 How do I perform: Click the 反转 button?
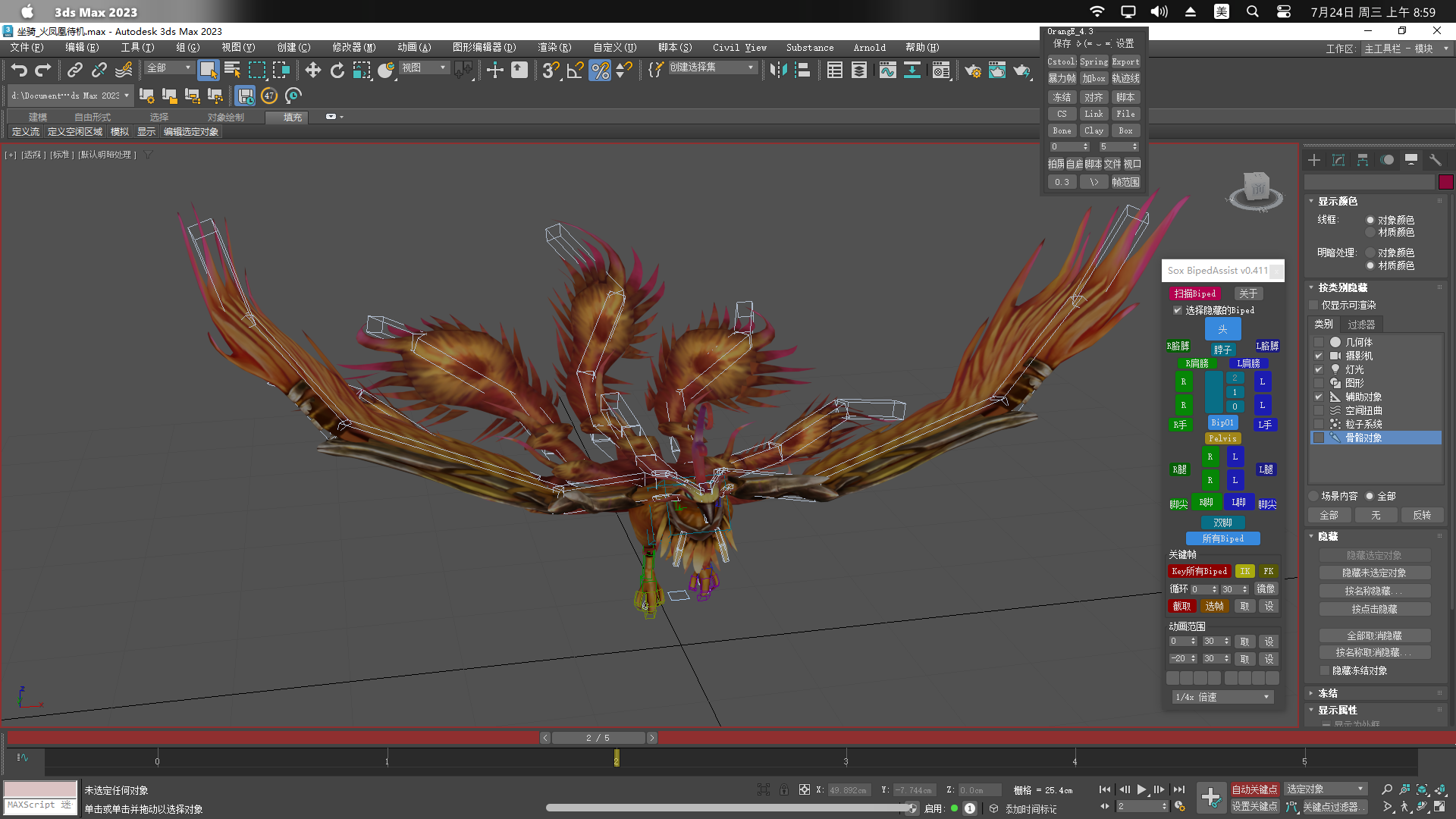point(1422,515)
